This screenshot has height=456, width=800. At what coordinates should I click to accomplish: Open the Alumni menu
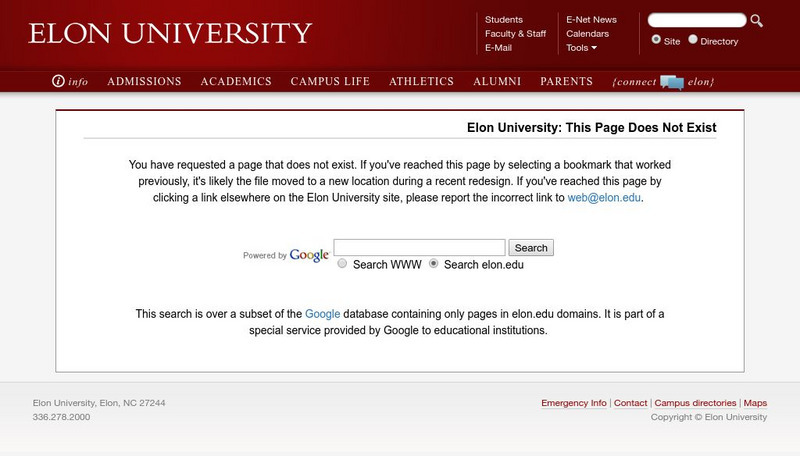point(497,81)
